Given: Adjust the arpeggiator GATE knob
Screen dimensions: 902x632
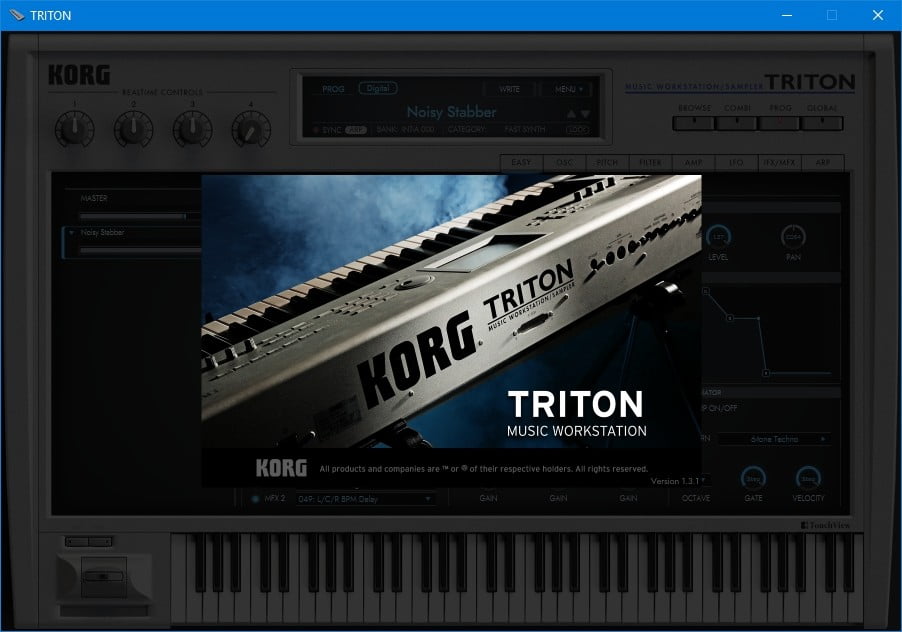Looking at the screenshot, I should pyautogui.click(x=753, y=478).
